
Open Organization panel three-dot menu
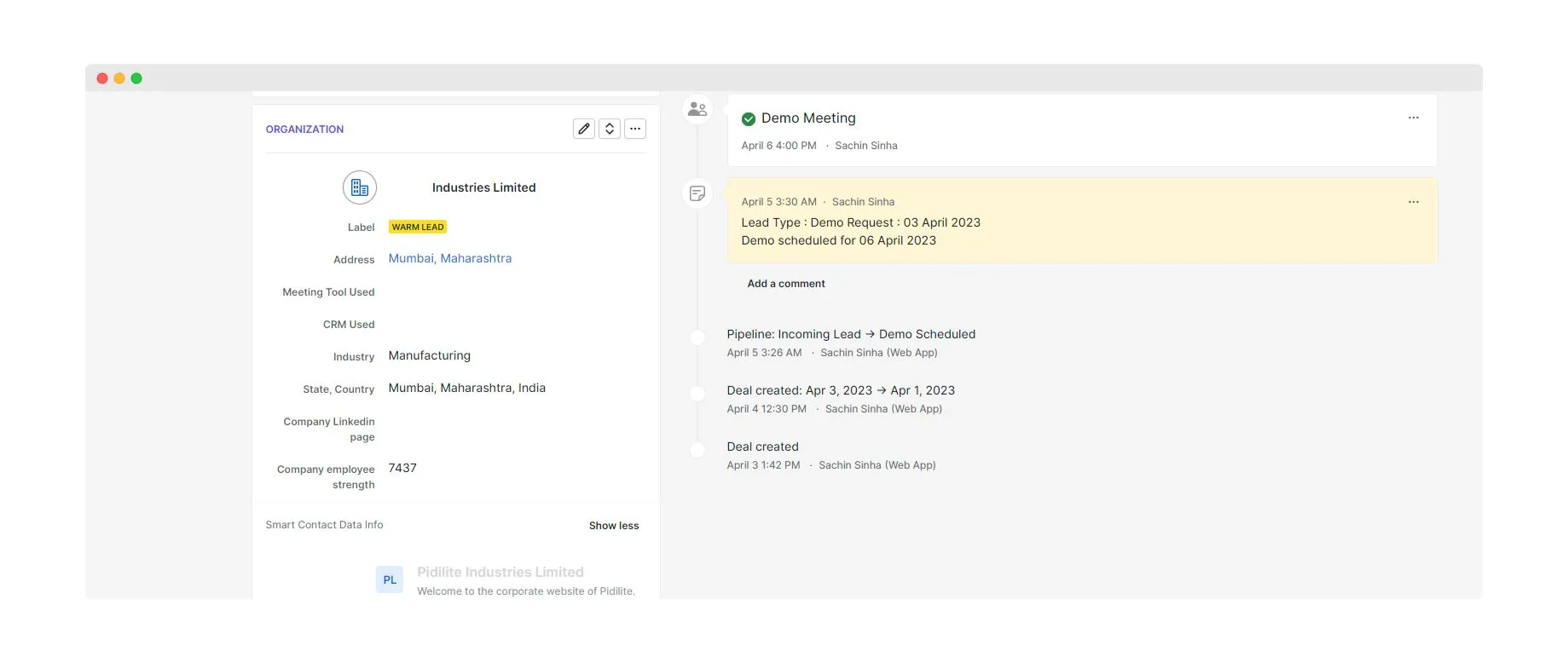635,129
